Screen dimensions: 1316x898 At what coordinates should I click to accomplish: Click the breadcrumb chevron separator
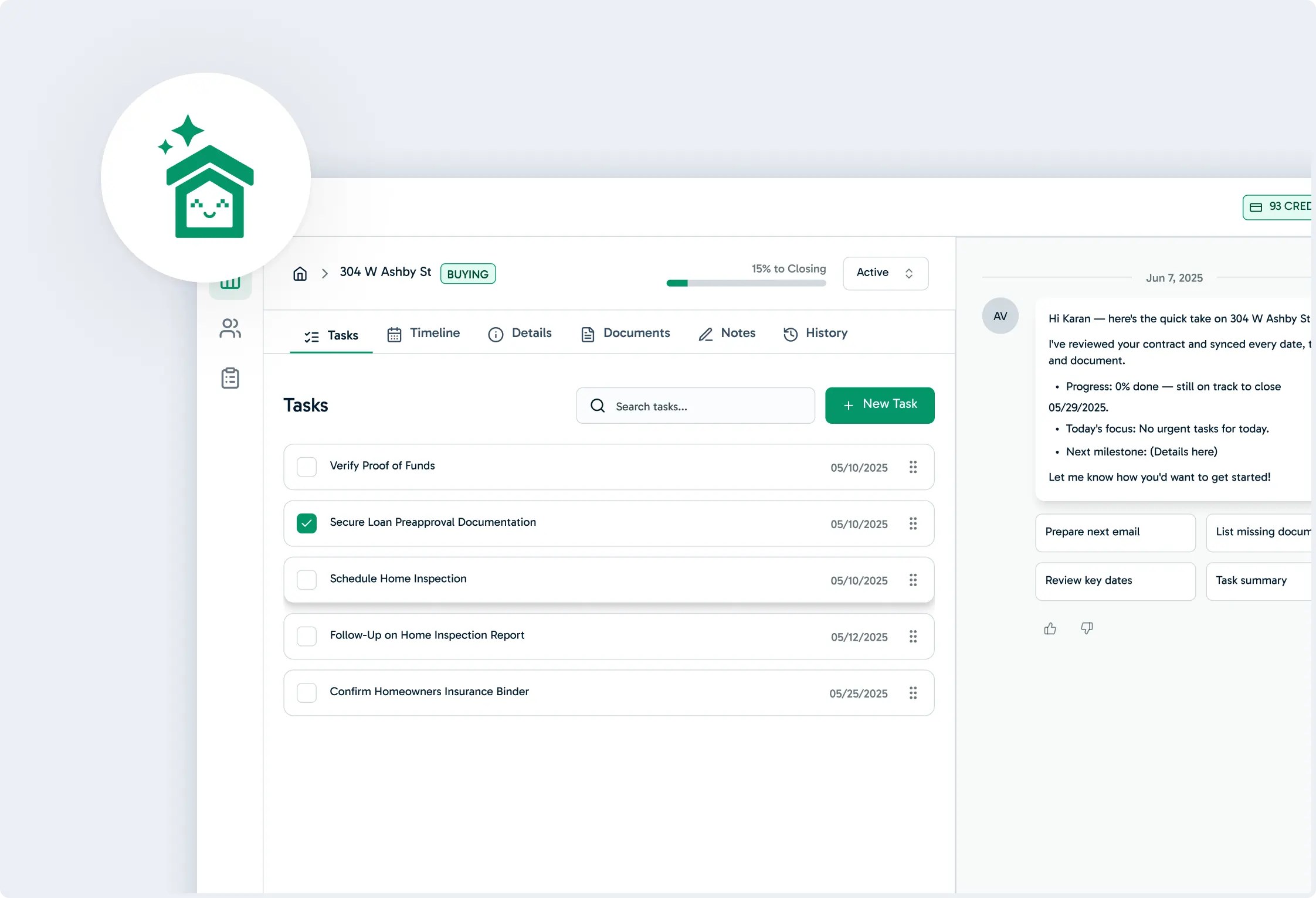[x=324, y=274]
